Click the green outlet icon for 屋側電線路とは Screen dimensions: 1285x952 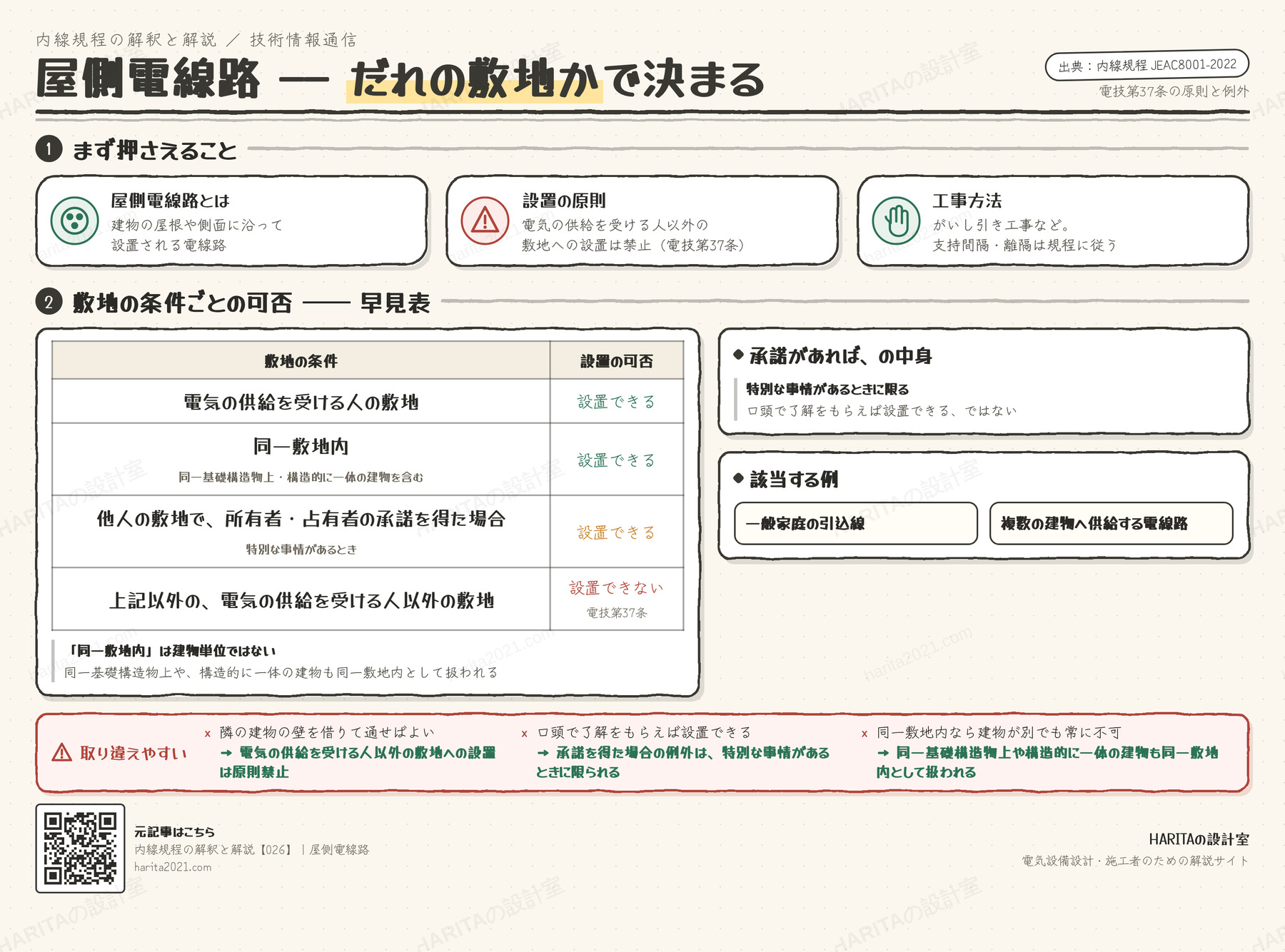75,221
